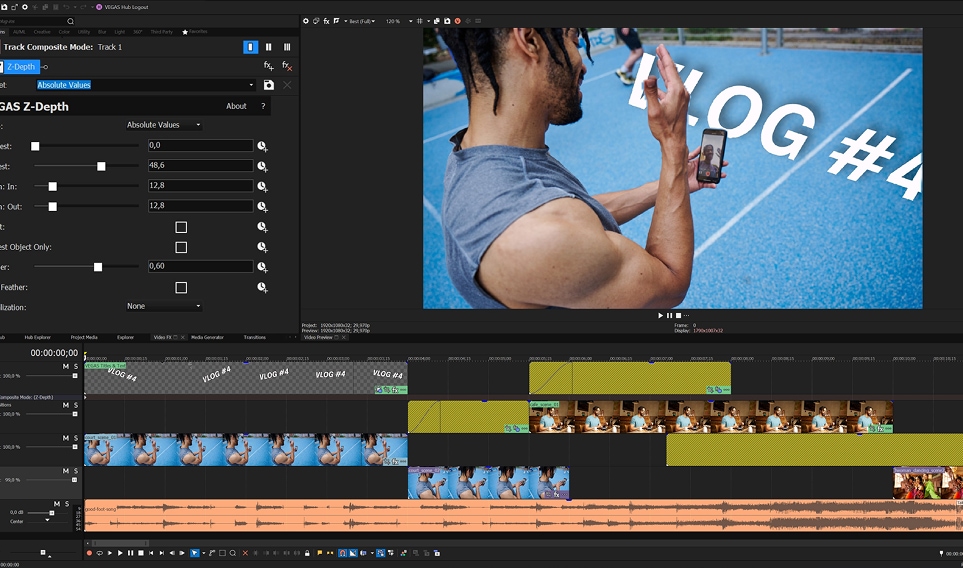Select the two-column layout in Track Composite Mode

point(268,47)
